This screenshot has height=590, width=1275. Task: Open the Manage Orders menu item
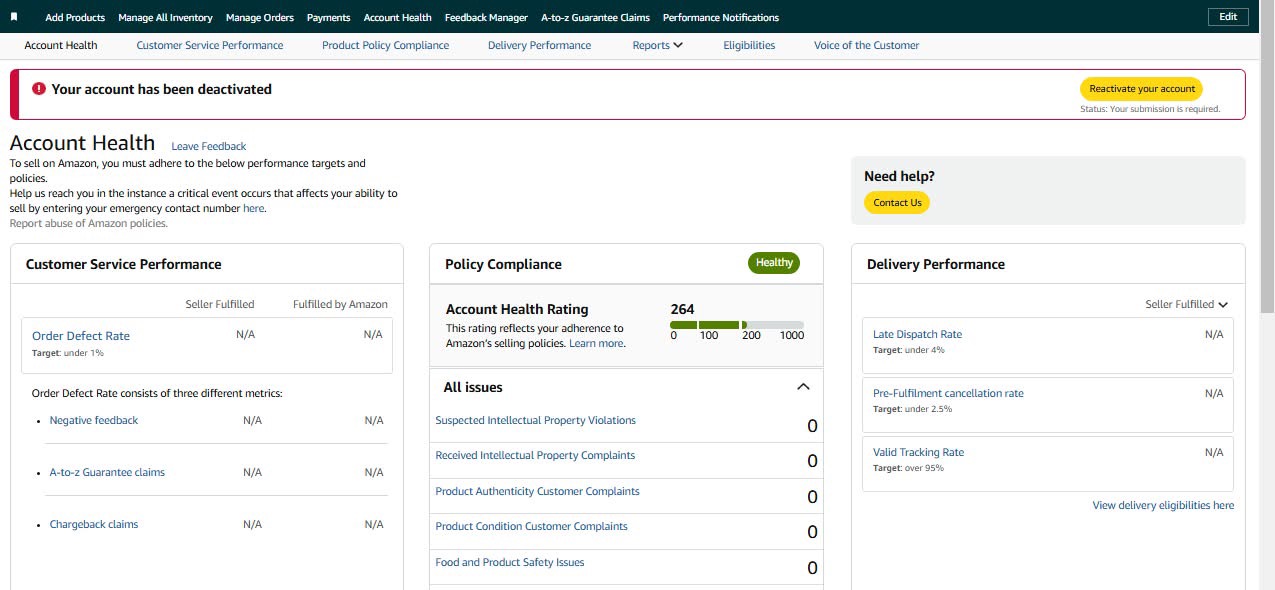[260, 17]
